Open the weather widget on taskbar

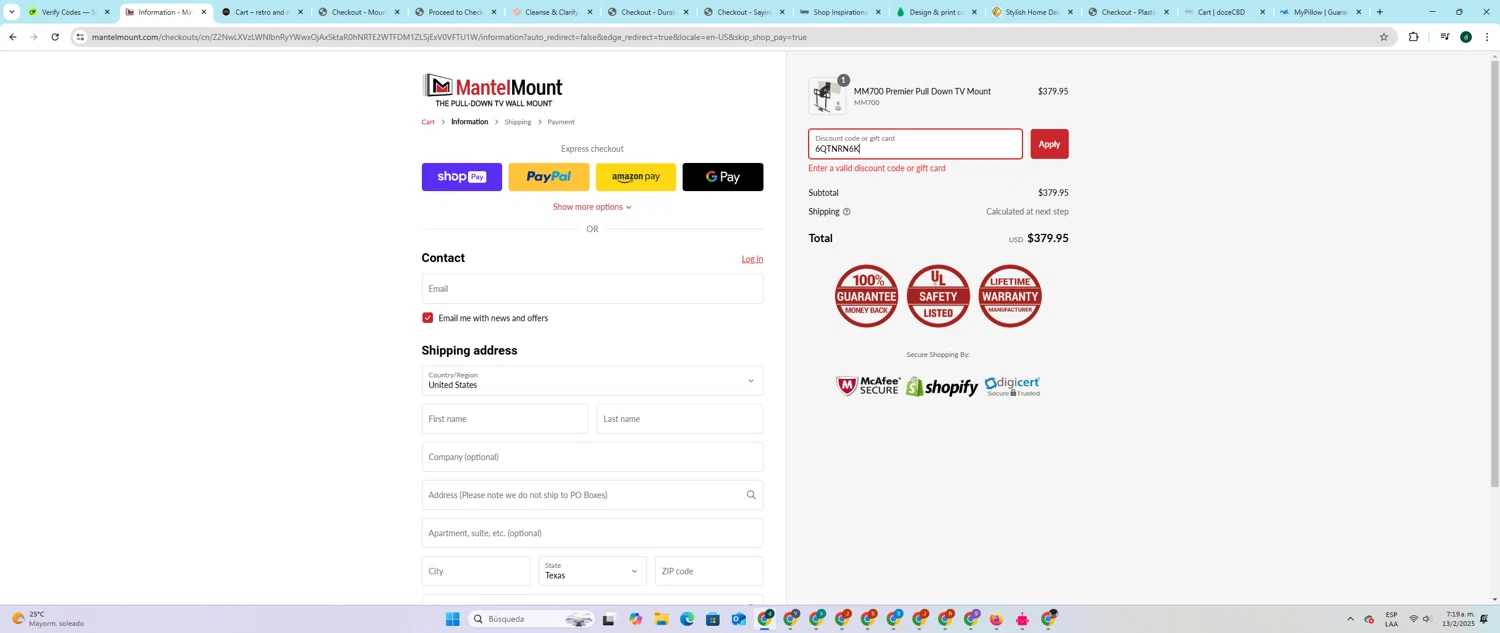tap(48, 619)
